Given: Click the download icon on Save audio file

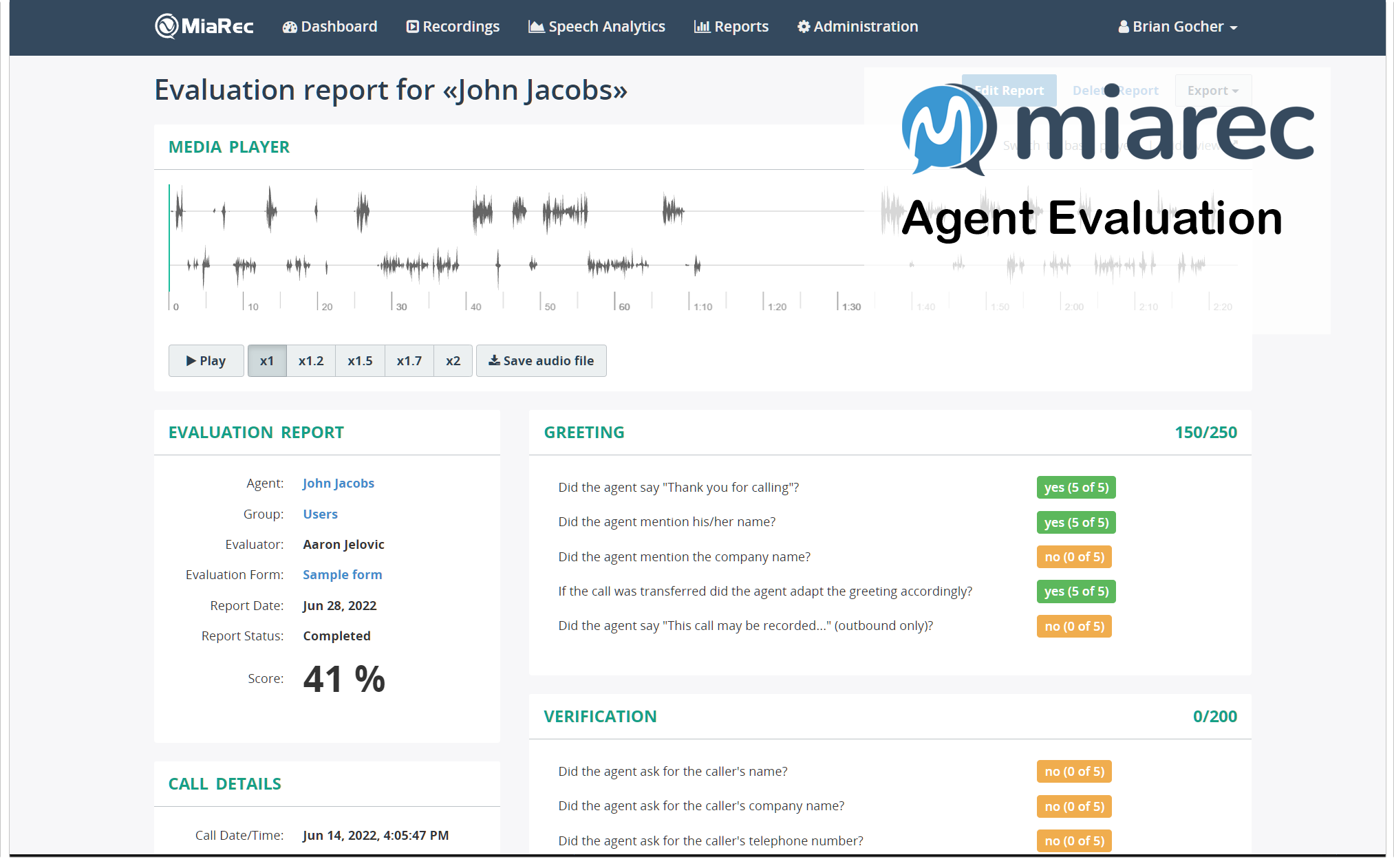Looking at the screenshot, I should (494, 360).
